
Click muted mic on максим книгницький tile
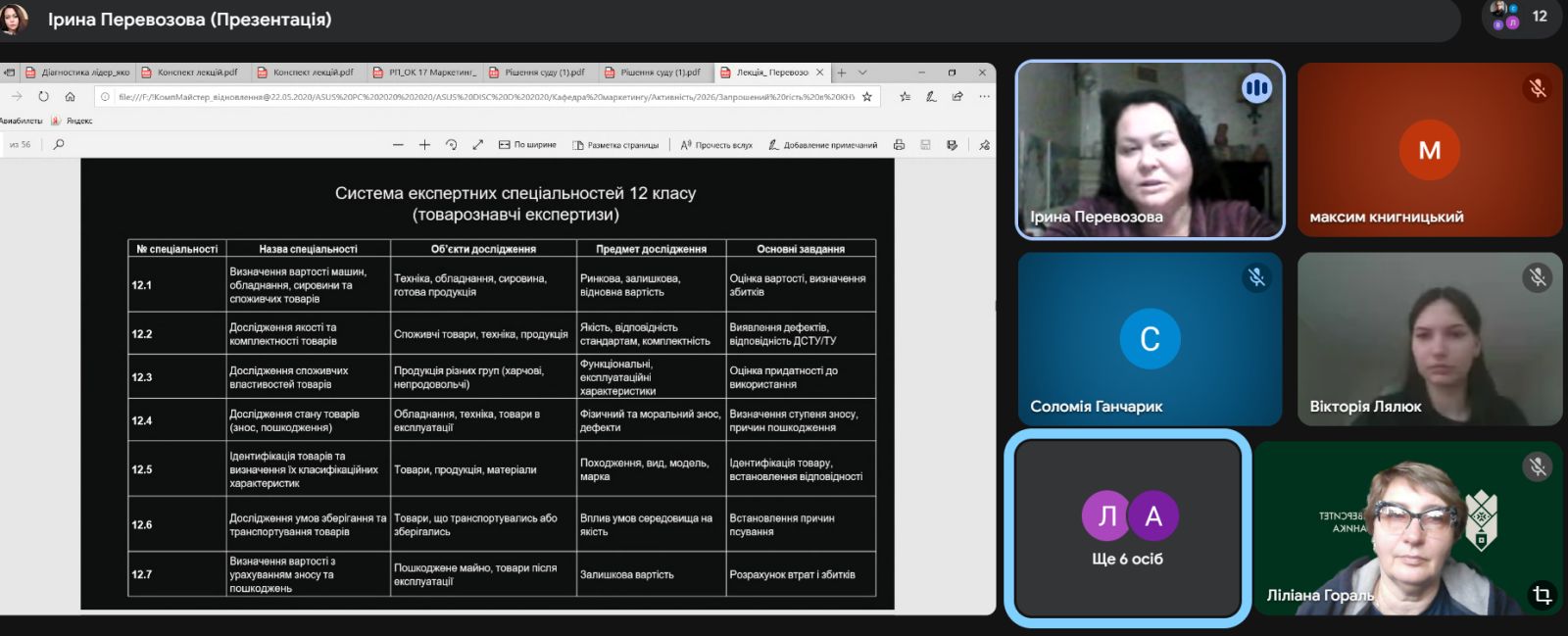click(x=1538, y=88)
